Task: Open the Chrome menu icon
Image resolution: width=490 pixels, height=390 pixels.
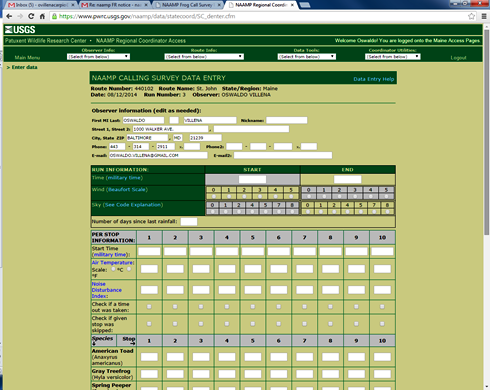Action: coord(484,16)
